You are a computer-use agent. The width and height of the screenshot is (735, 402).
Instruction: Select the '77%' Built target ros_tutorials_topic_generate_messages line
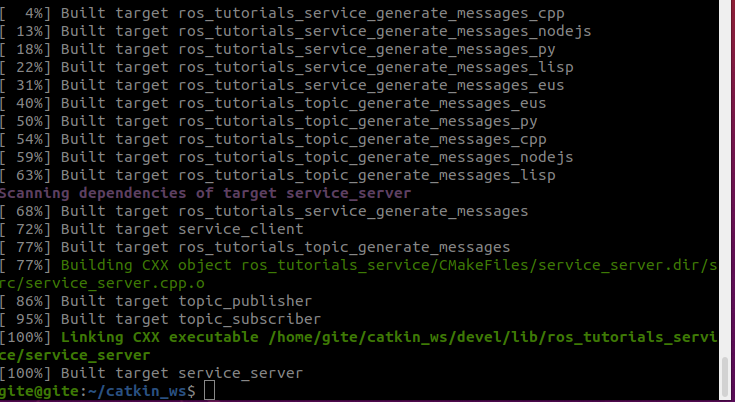pyautogui.click(x=255, y=247)
